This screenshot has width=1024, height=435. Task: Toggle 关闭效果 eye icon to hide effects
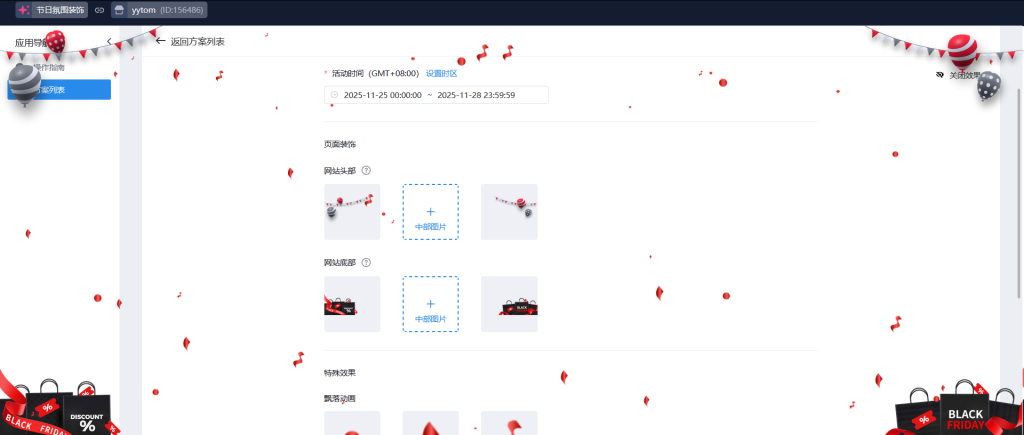[940, 75]
